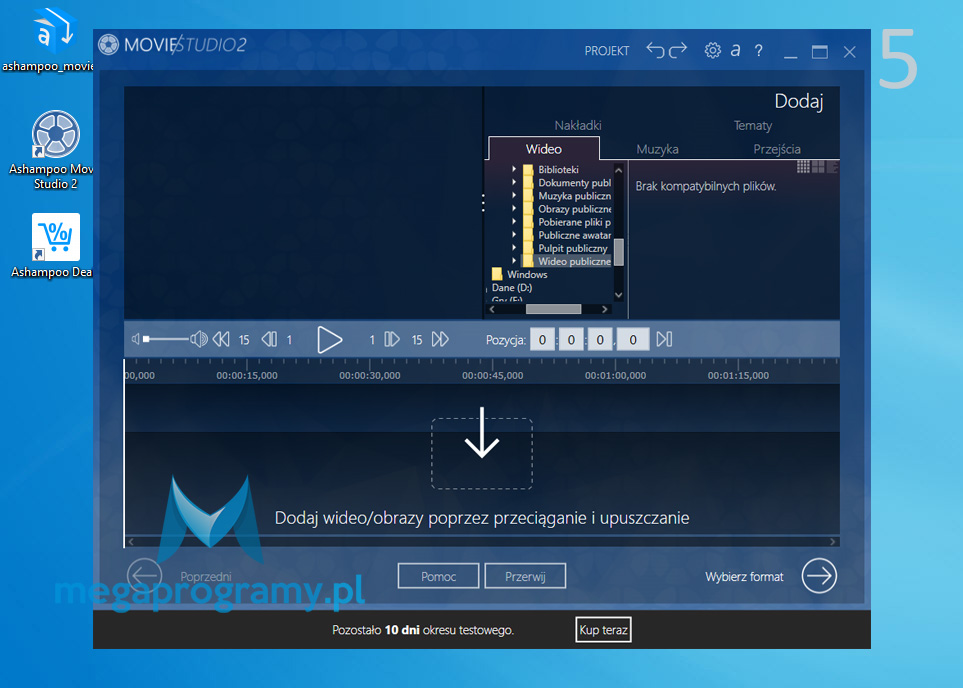Select the Biblioteki folder in the tree
Viewport: 963px width, 688px height.
[x=558, y=170]
